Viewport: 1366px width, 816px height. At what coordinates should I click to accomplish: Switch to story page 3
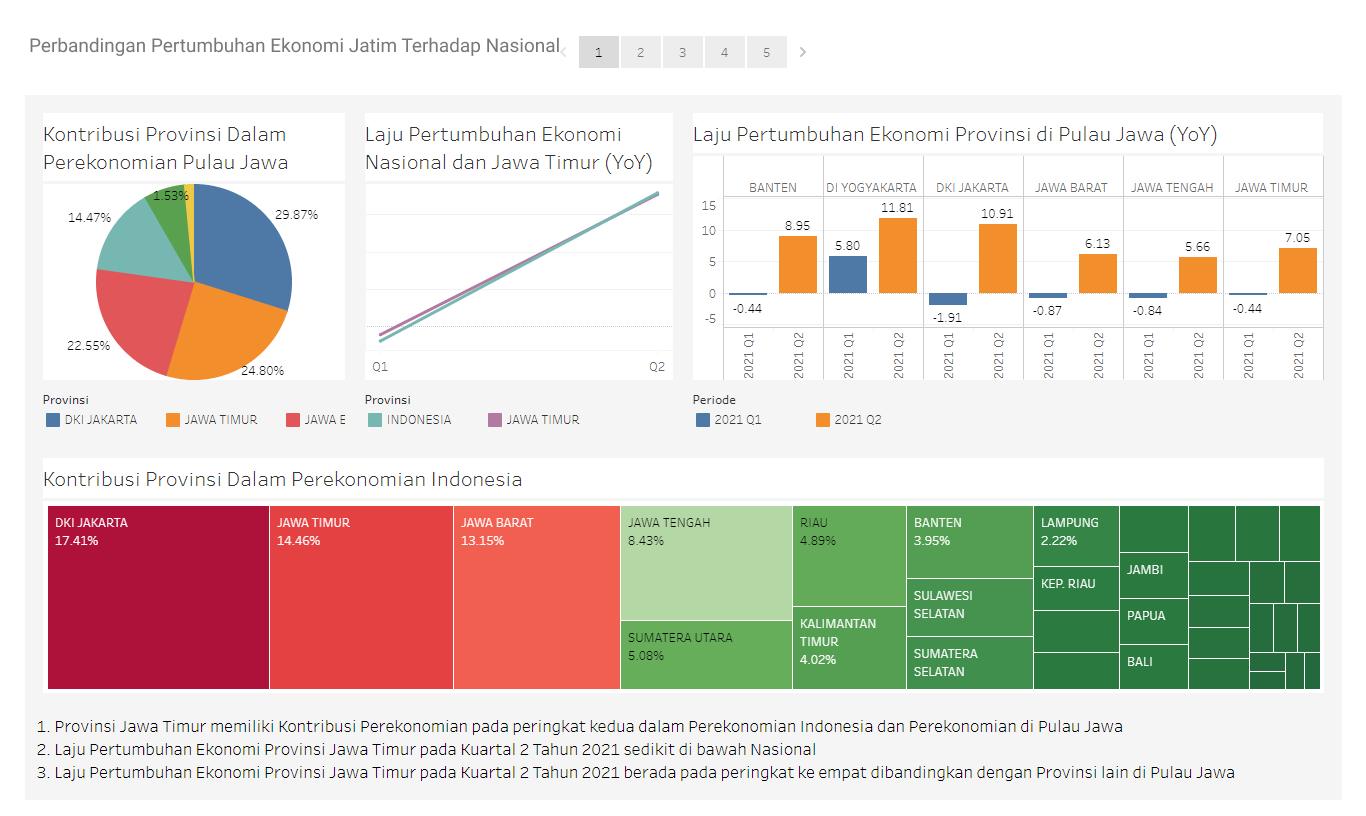coord(682,52)
